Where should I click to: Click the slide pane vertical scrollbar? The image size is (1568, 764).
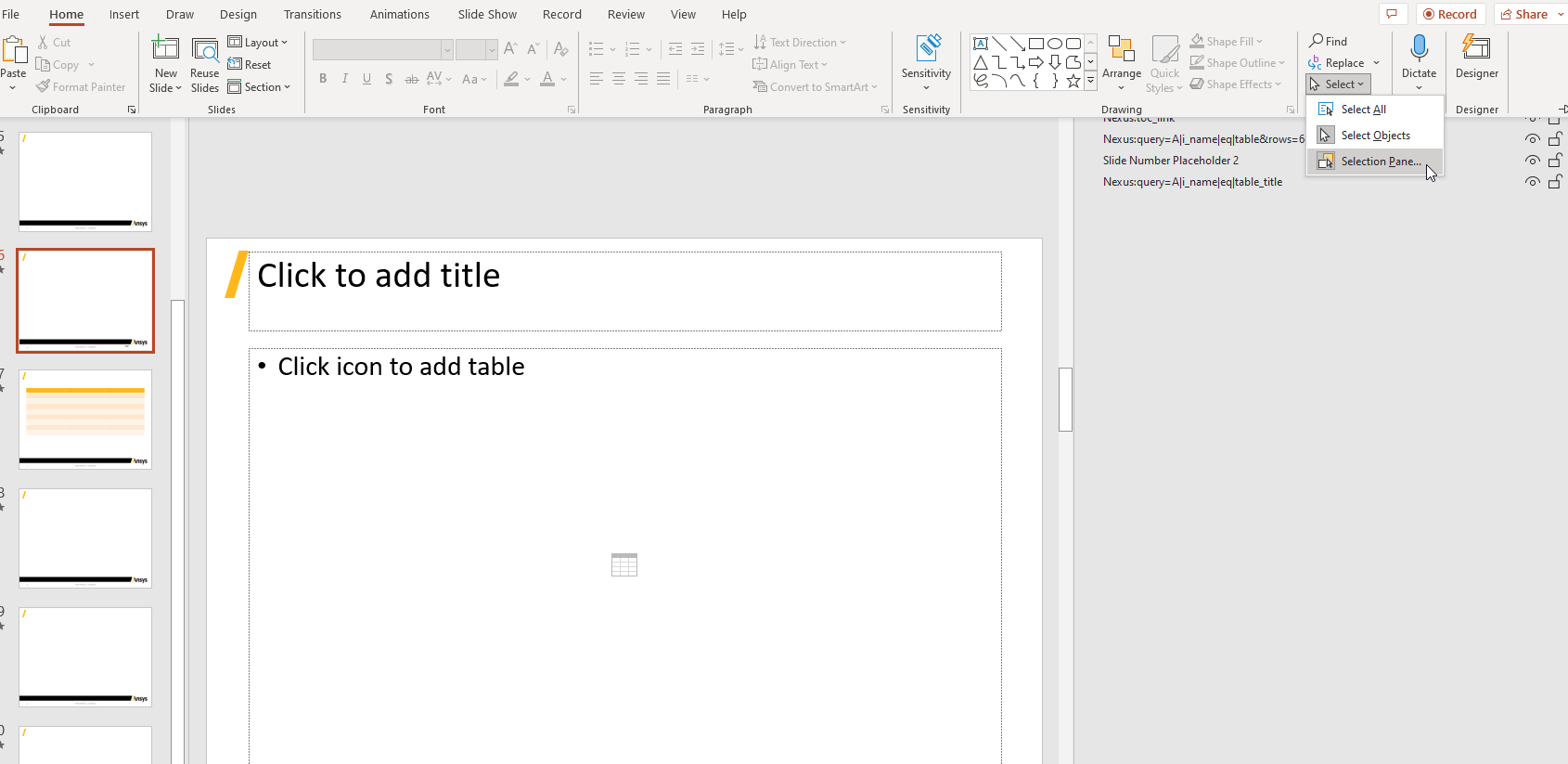[1066, 399]
